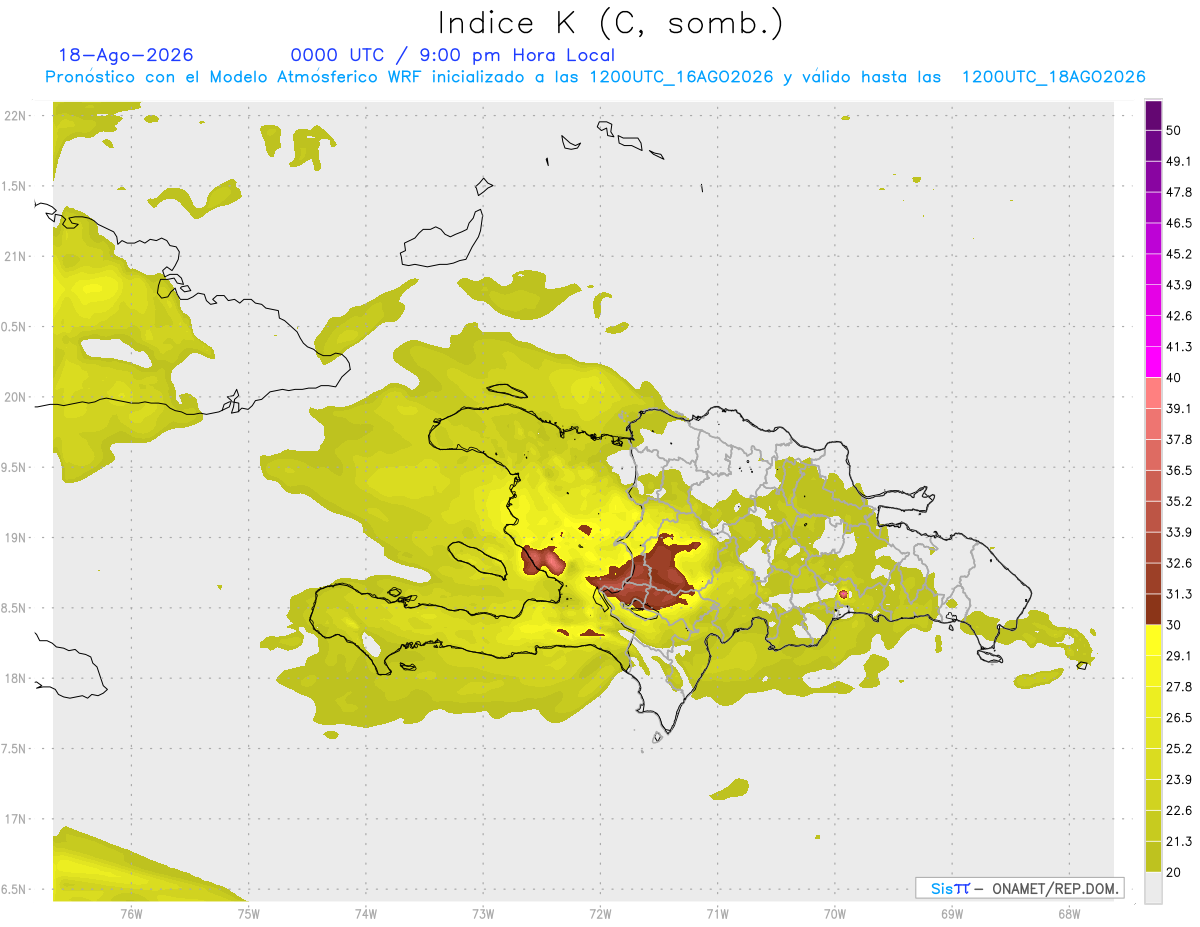This screenshot has height=927, width=1200.
Task: Click the legend value '39.1'
Action: click(x=1178, y=409)
